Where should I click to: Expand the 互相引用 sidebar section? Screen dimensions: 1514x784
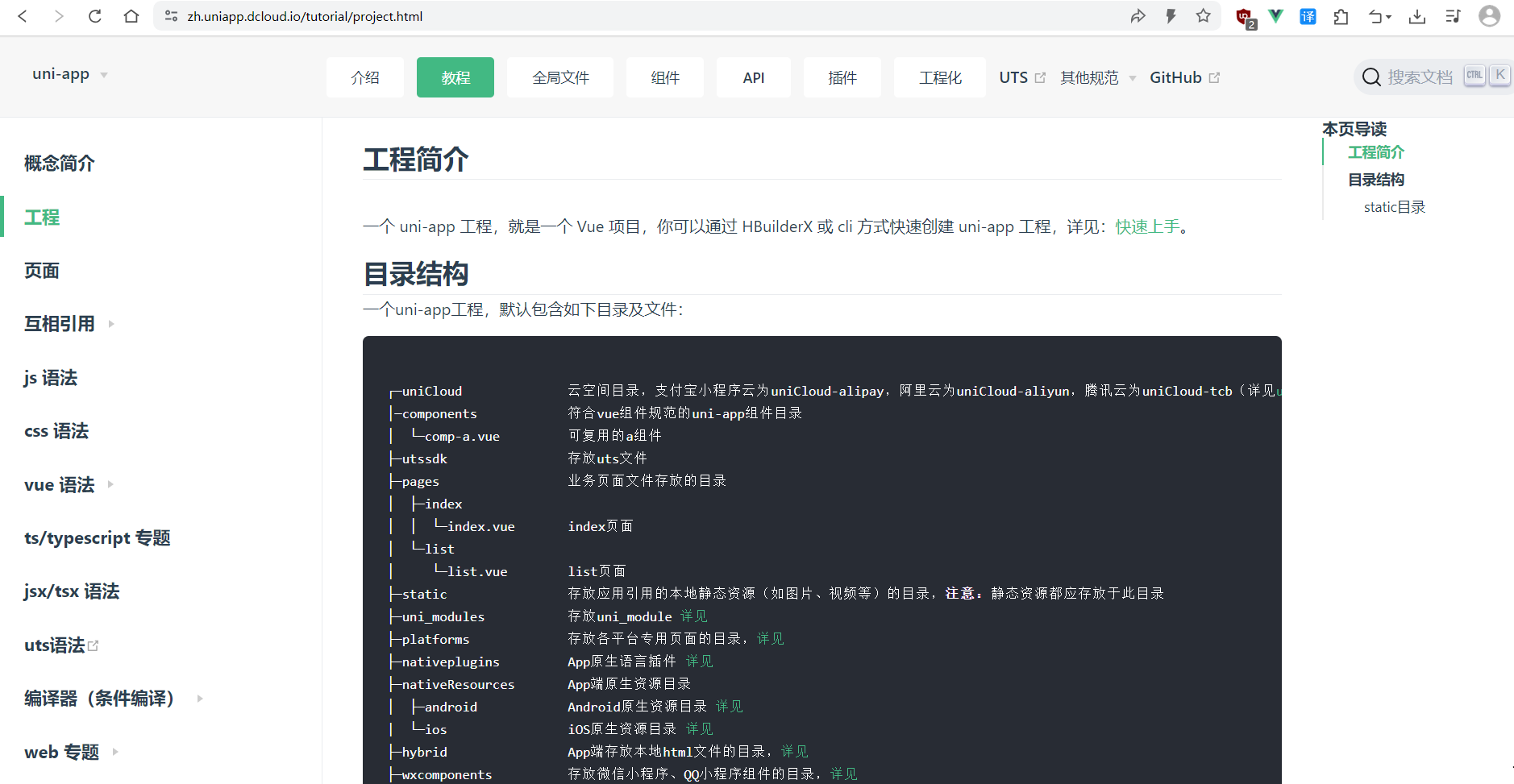click(x=111, y=324)
